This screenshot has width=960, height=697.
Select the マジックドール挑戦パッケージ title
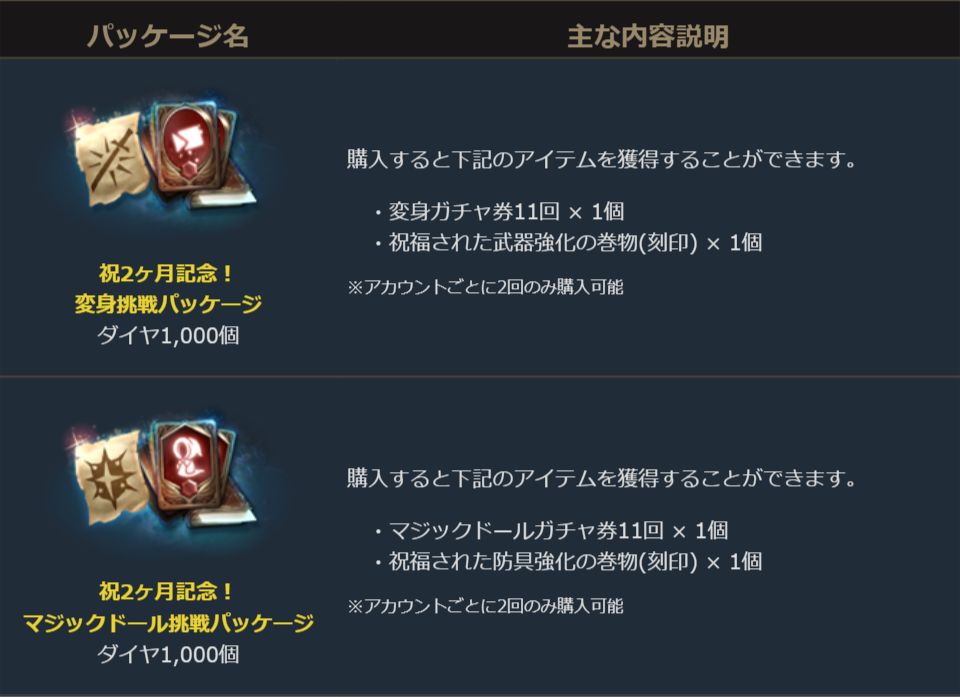click(x=167, y=624)
